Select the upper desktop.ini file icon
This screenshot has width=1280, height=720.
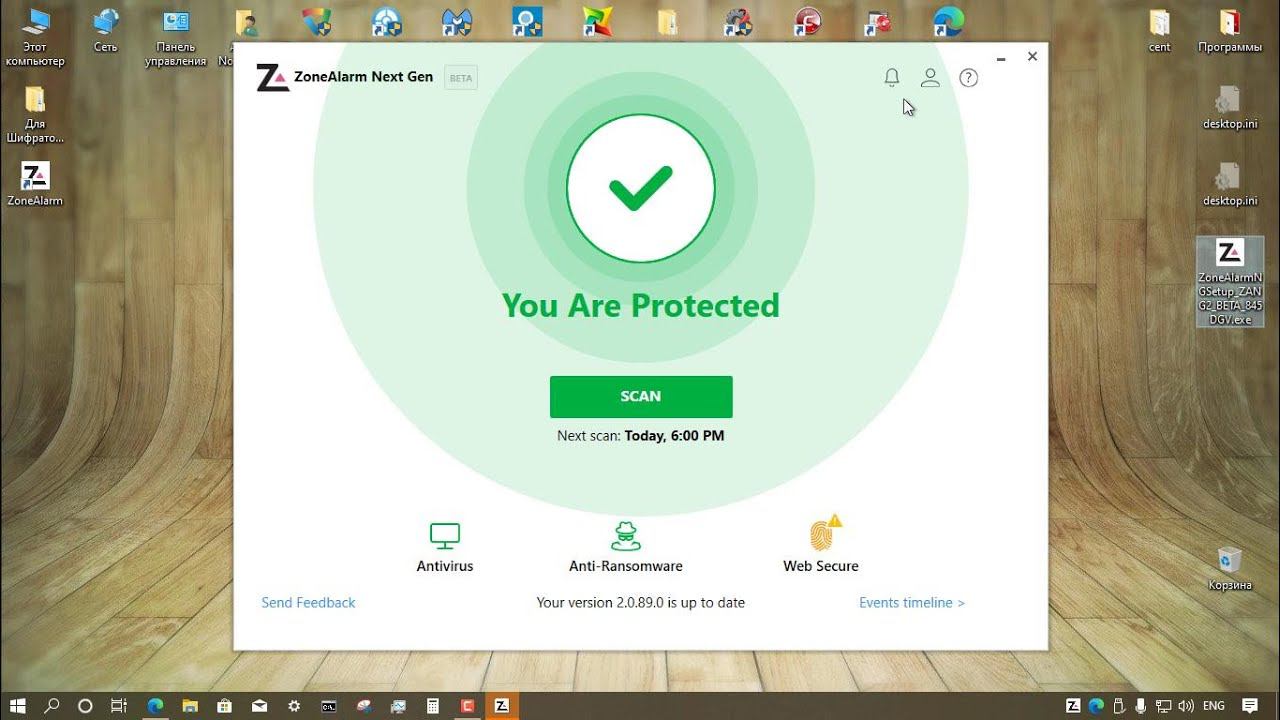(x=1230, y=107)
